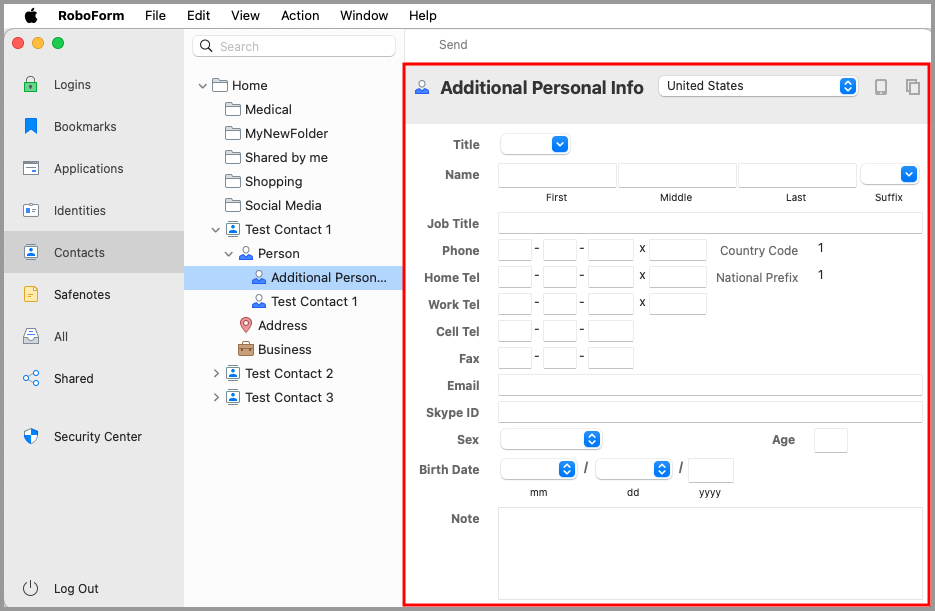Open the Sex dropdown
Viewport: 935px width, 611px height.
click(551, 439)
